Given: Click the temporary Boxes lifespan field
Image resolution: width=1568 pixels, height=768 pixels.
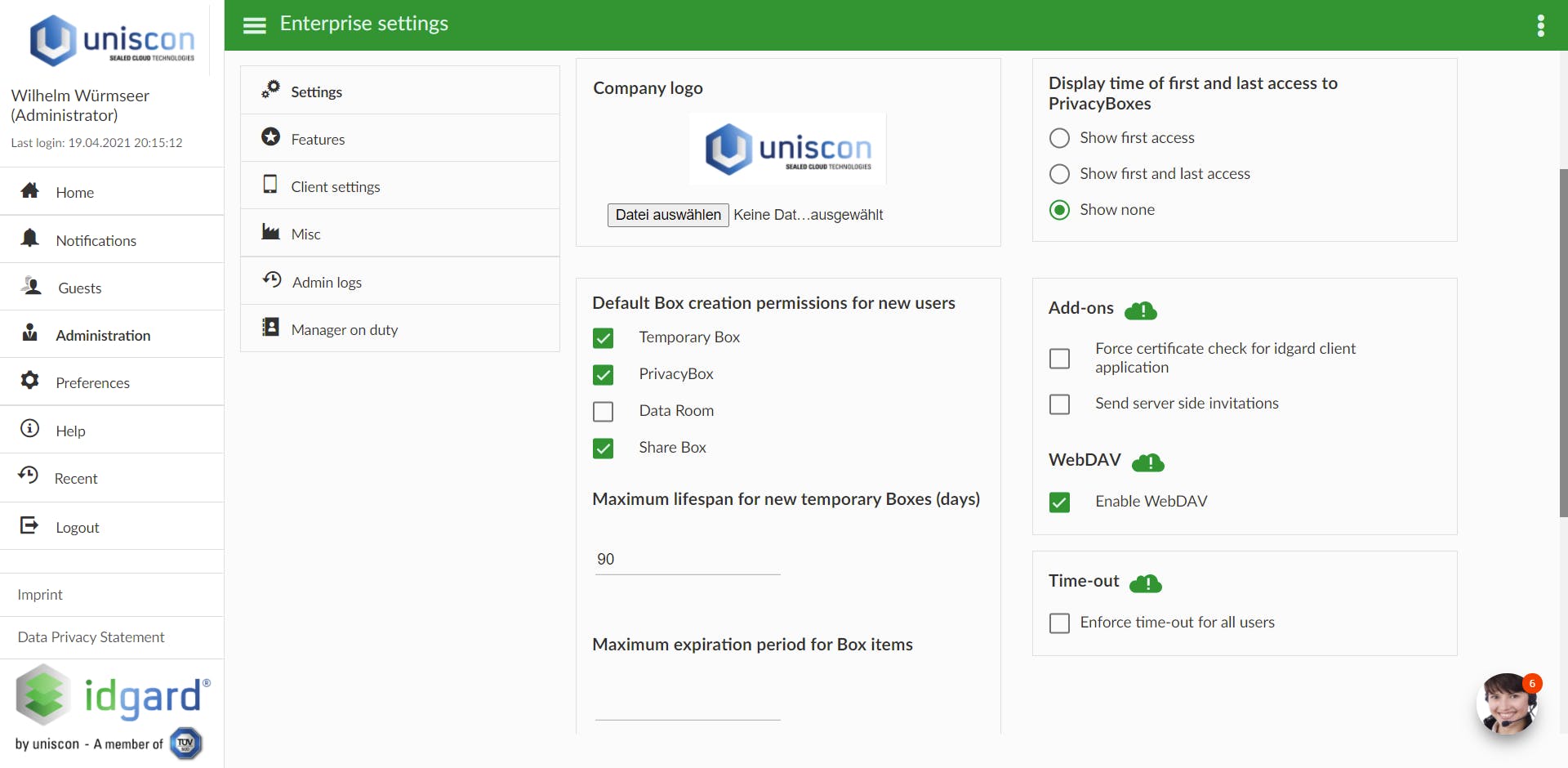Looking at the screenshot, I should pyautogui.click(x=688, y=560).
